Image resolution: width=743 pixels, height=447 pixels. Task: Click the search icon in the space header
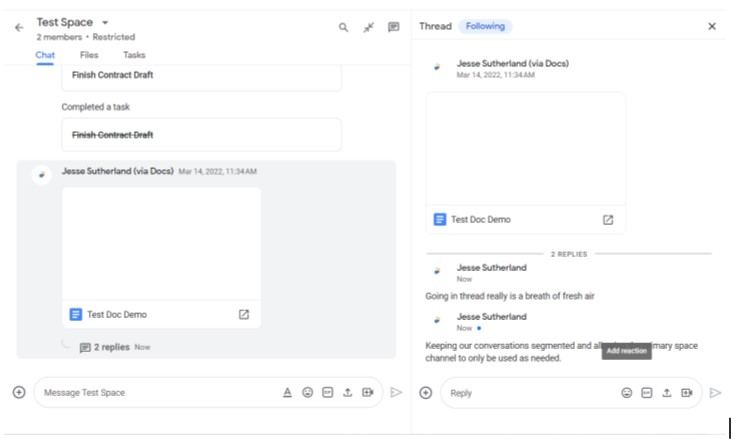point(343,27)
